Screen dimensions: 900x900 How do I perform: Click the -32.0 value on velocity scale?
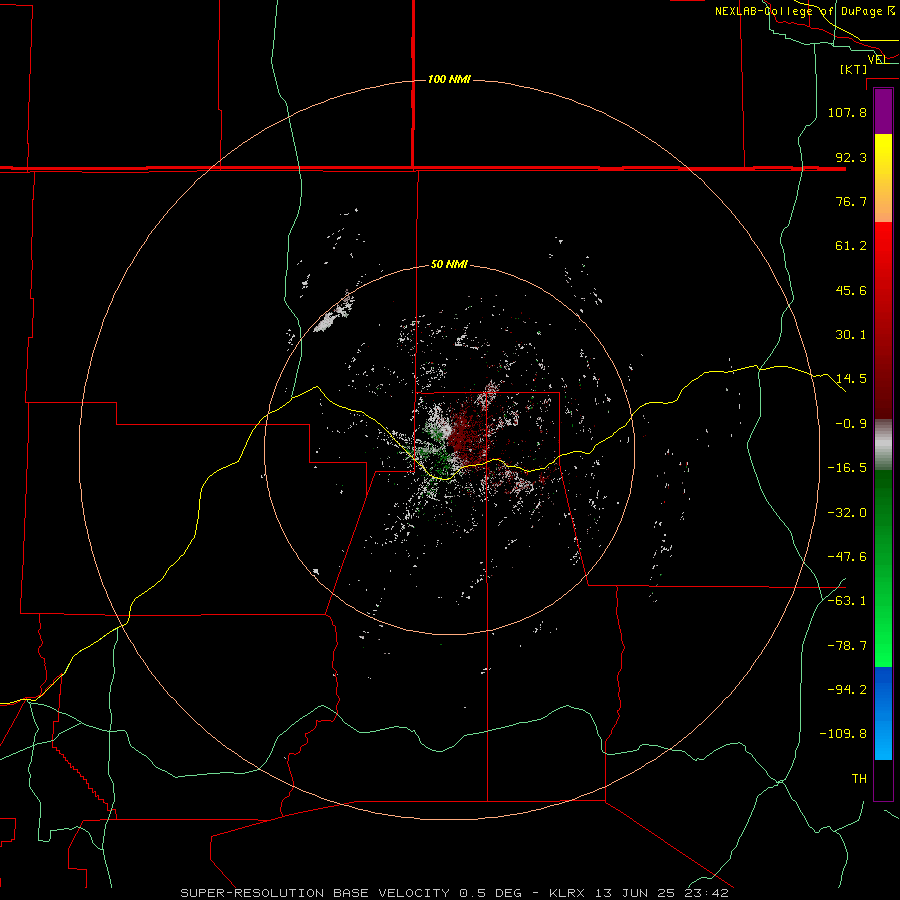(847, 513)
